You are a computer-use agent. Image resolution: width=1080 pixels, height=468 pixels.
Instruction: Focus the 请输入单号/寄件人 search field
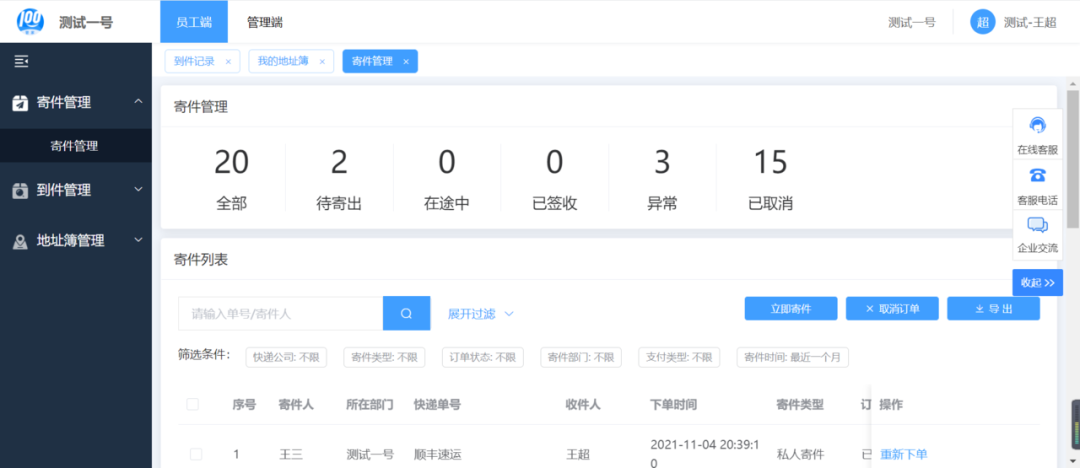281,314
